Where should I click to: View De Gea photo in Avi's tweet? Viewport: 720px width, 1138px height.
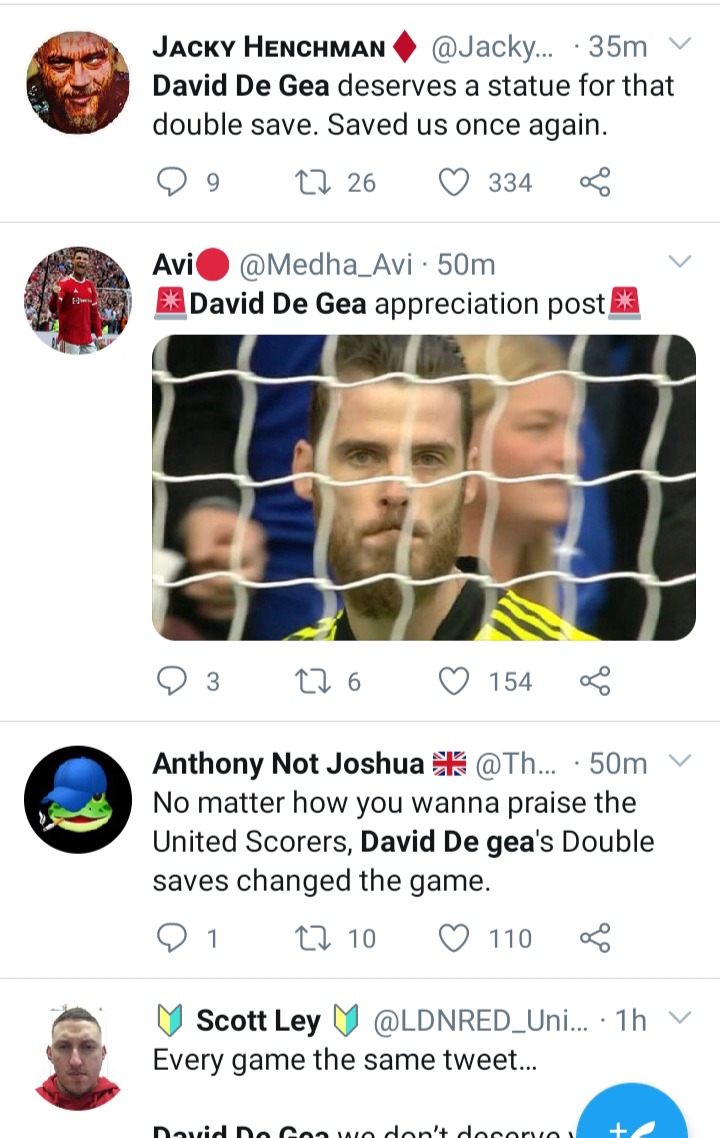click(424, 487)
